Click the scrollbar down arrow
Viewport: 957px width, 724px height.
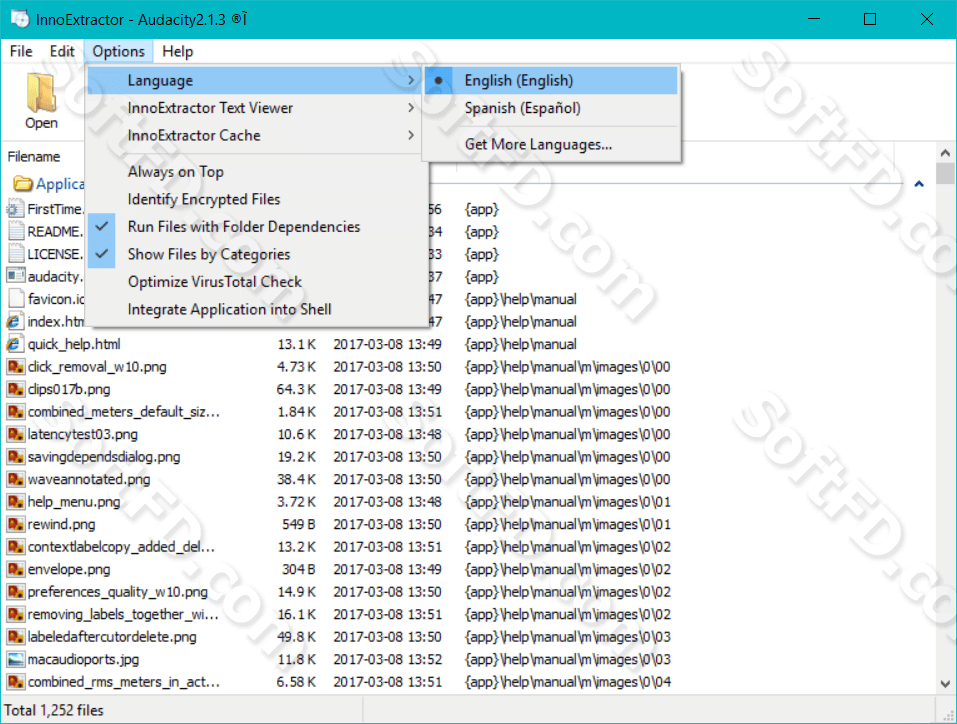pyautogui.click(x=945, y=684)
